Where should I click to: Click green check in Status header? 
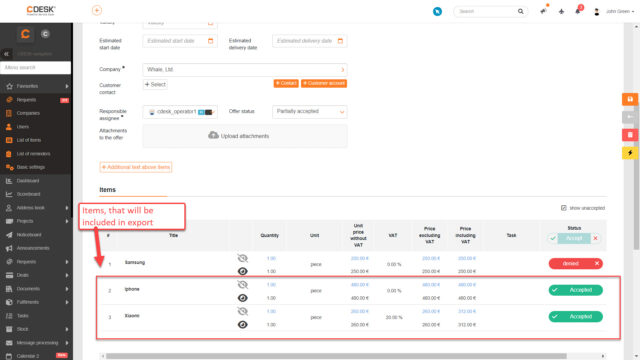tap(553, 238)
